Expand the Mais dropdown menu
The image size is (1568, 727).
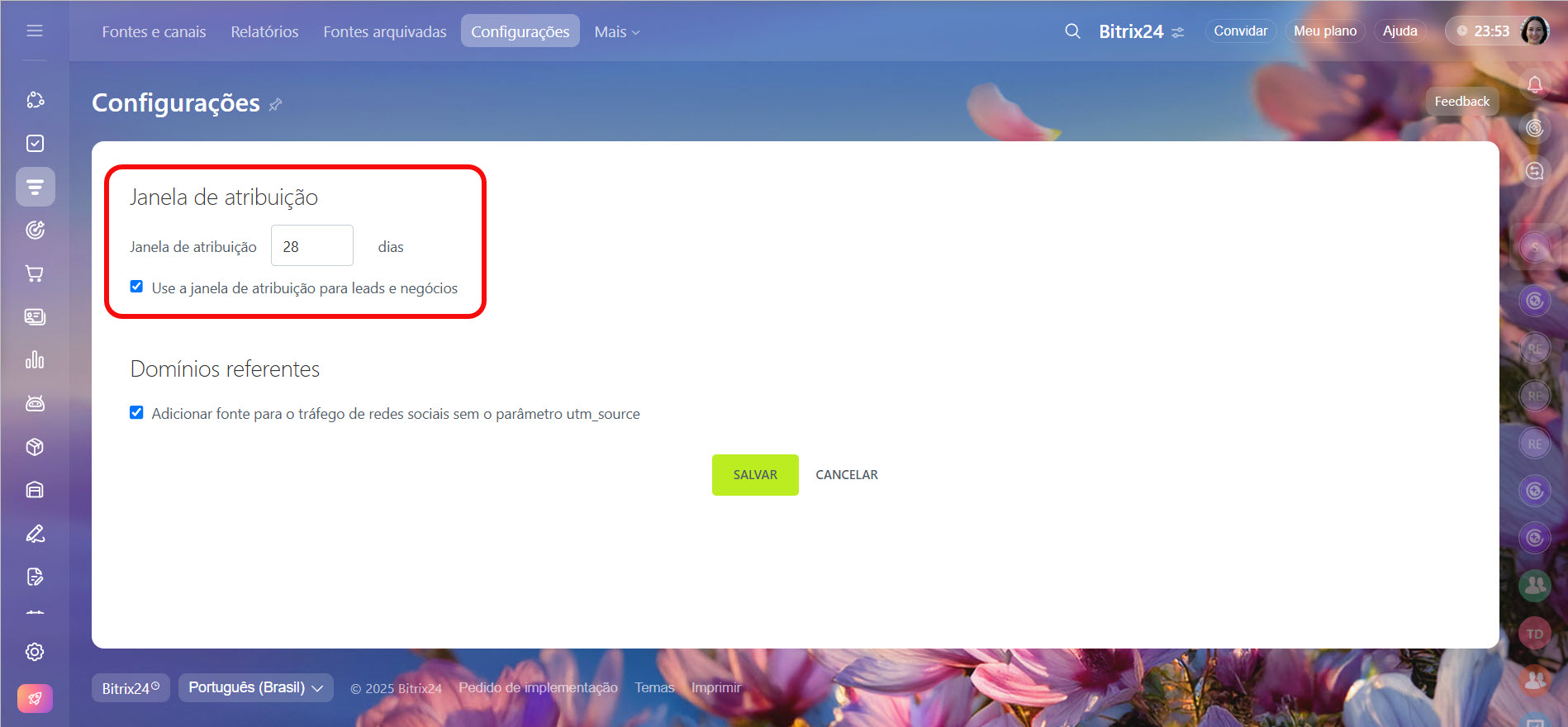(x=616, y=31)
